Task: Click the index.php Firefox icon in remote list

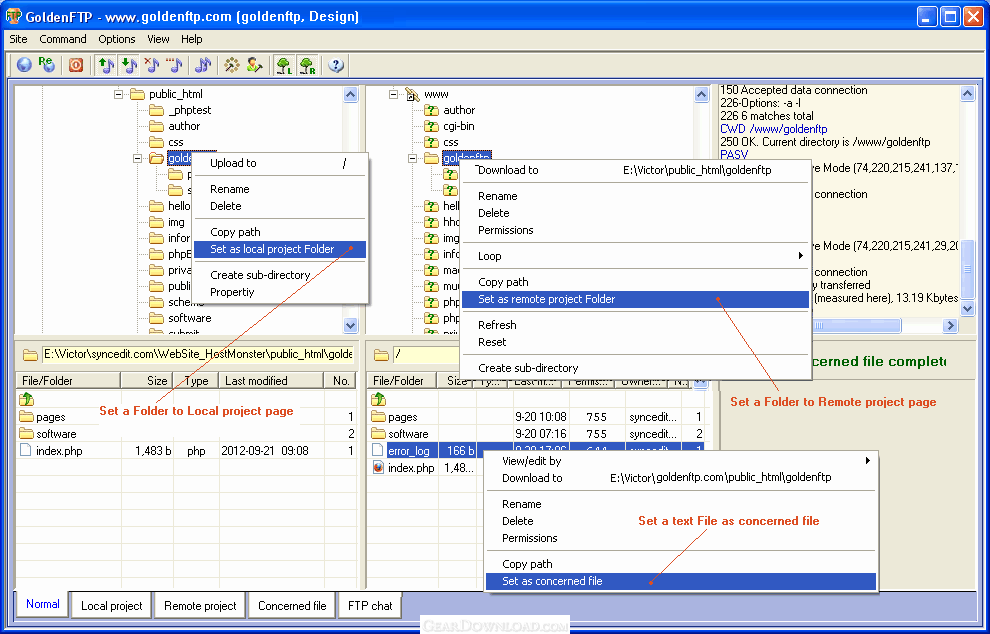Action: point(378,468)
